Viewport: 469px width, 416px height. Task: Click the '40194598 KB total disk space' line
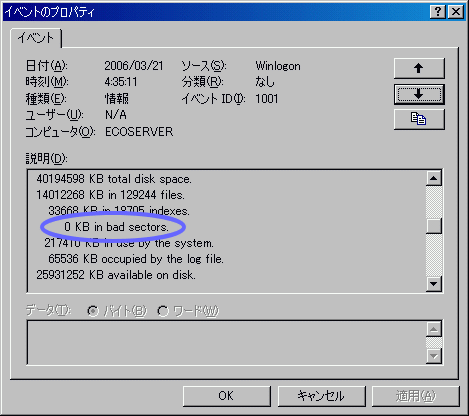114,179
